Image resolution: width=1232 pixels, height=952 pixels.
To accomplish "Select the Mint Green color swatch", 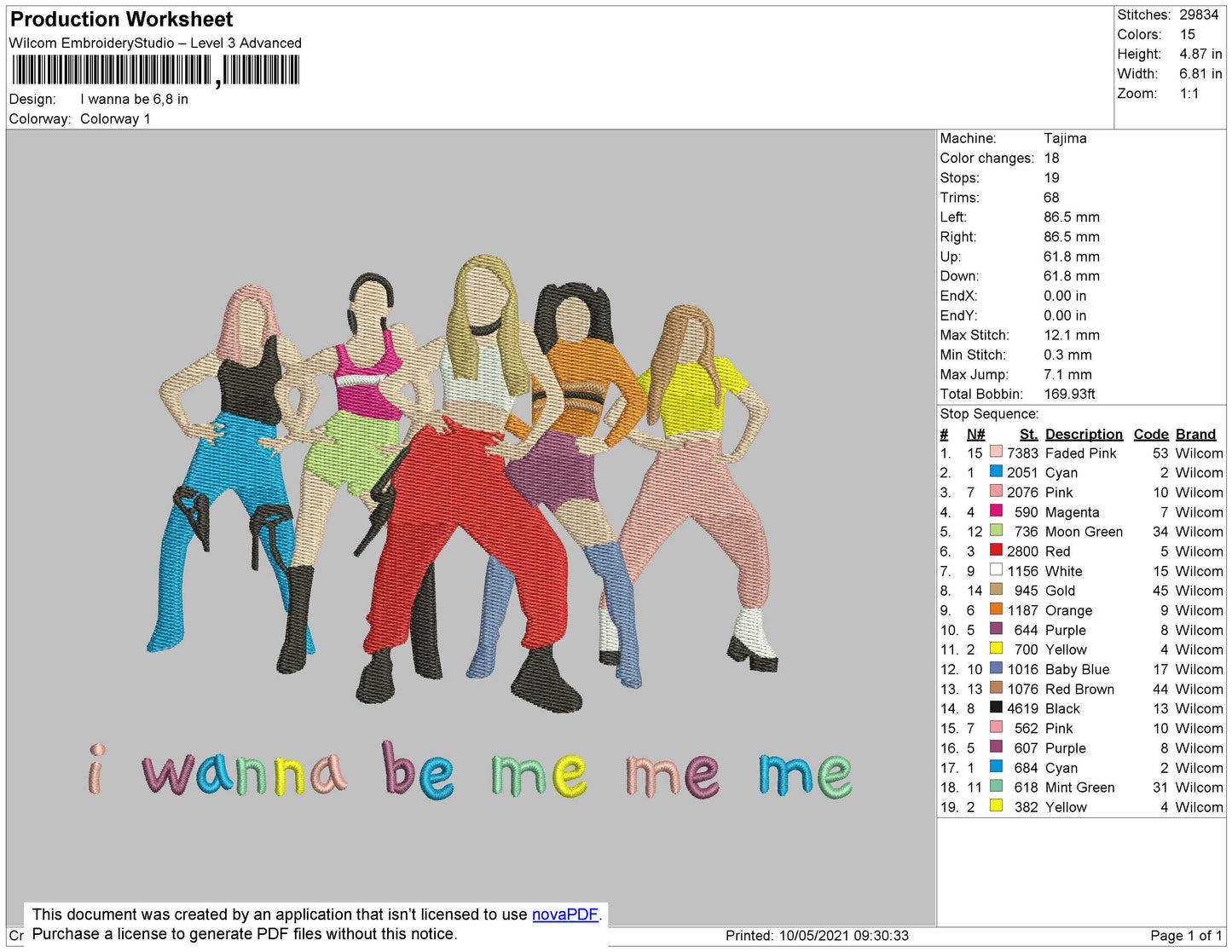I will point(996,785).
